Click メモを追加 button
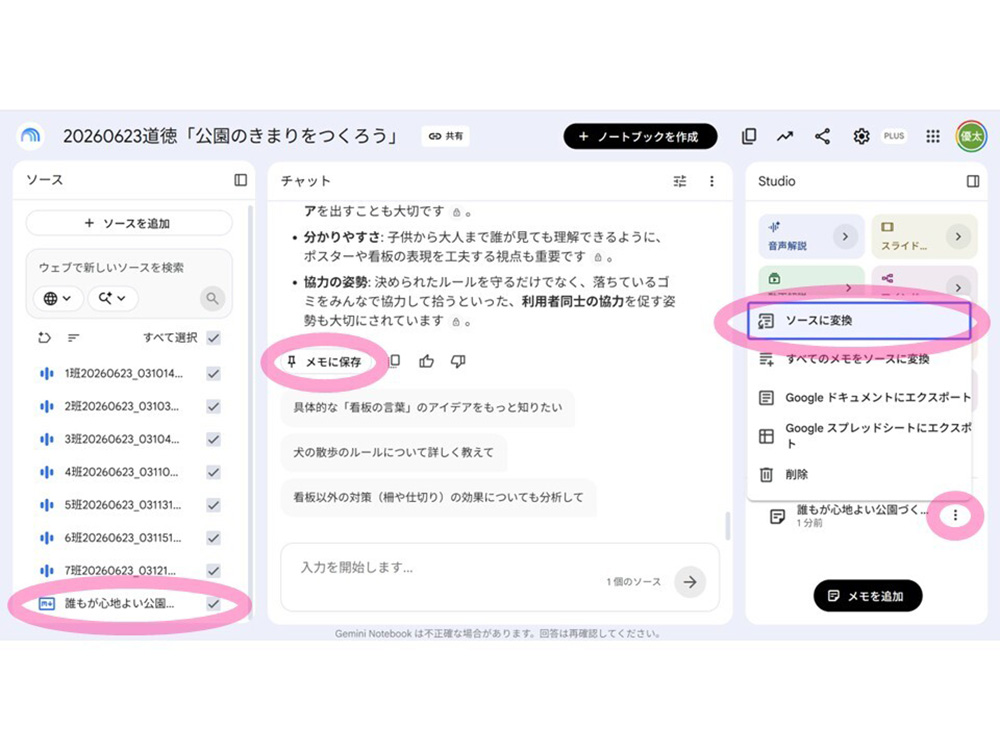 click(867, 596)
